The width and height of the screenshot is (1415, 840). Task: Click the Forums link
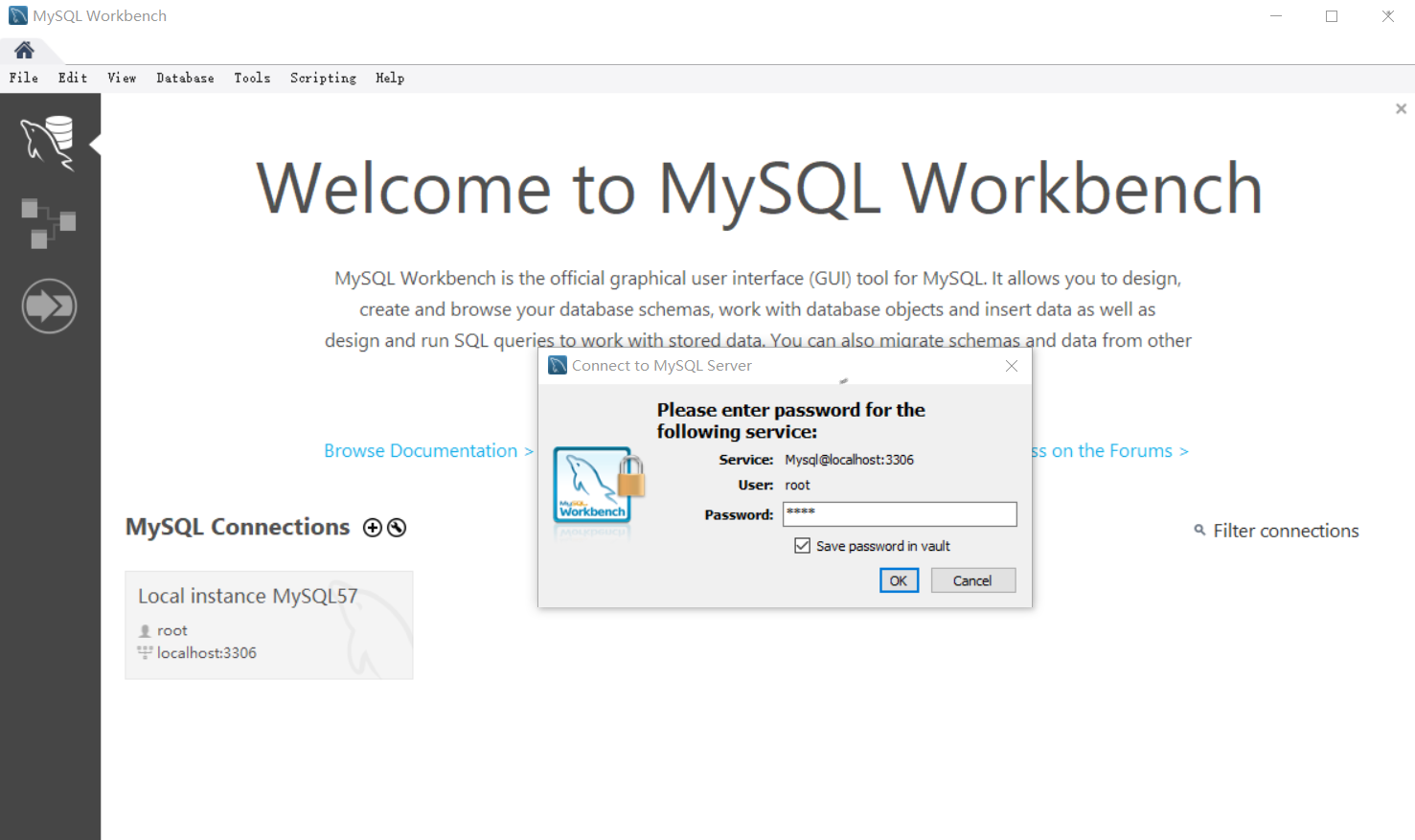(x=1109, y=451)
